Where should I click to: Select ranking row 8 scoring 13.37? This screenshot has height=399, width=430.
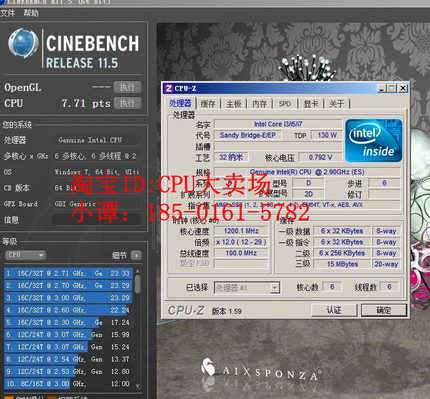click(x=68, y=359)
